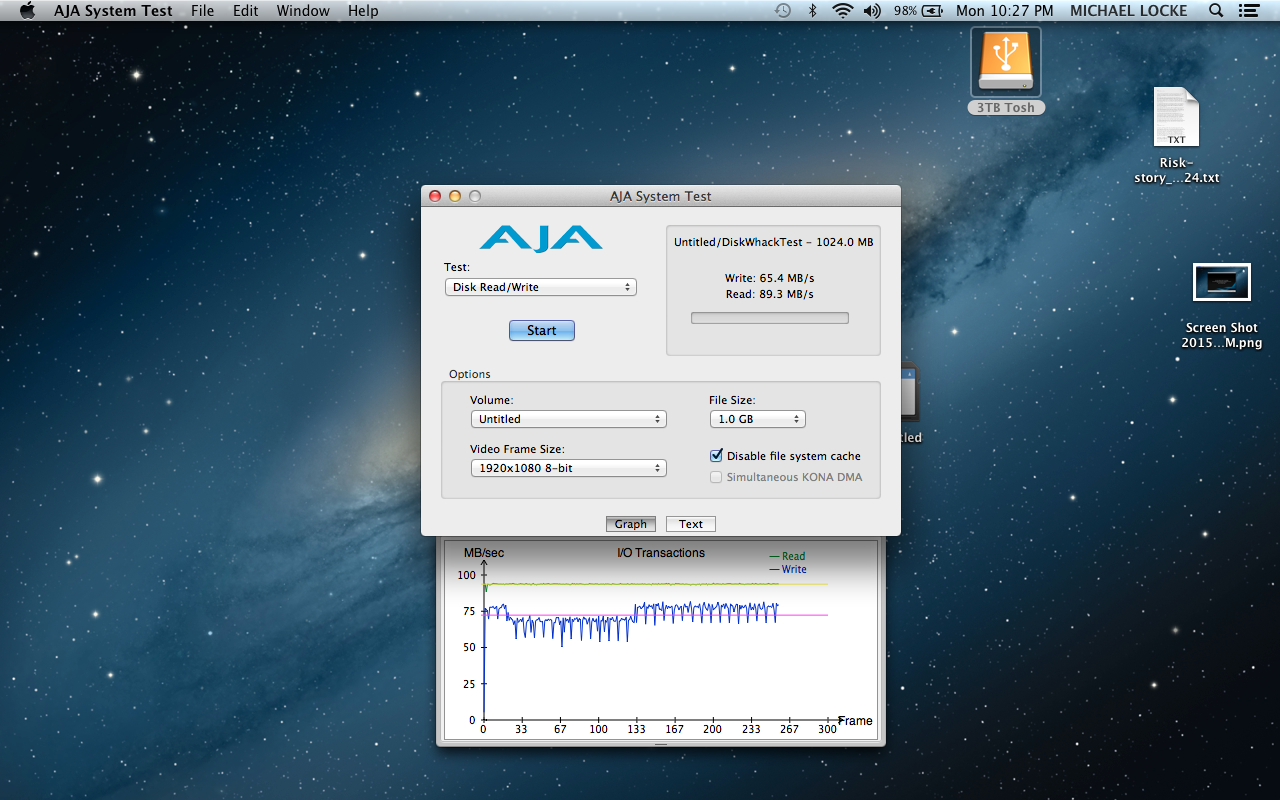Click the Bluetooth menu bar icon
Viewport: 1280px width, 800px height.
[812, 11]
